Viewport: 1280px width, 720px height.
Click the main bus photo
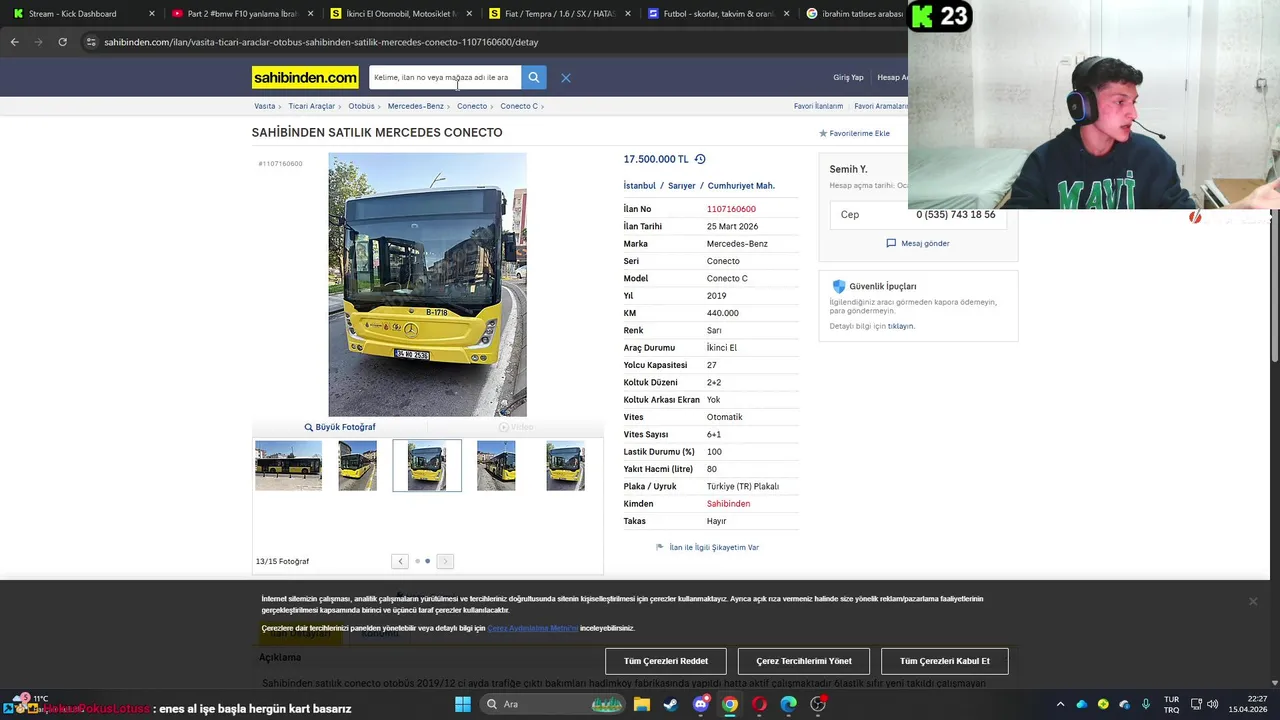click(427, 284)
